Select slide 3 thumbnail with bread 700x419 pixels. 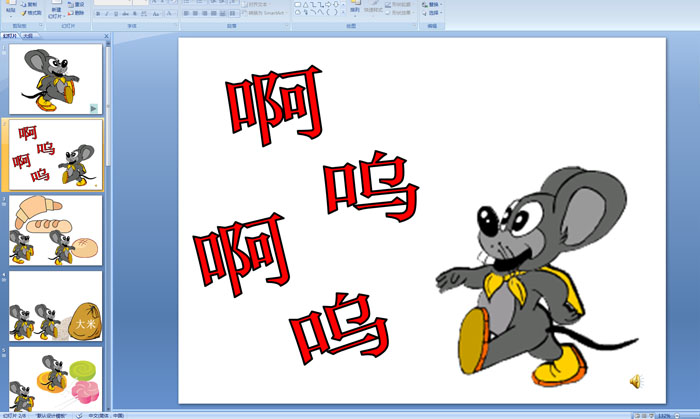[55, 230]
